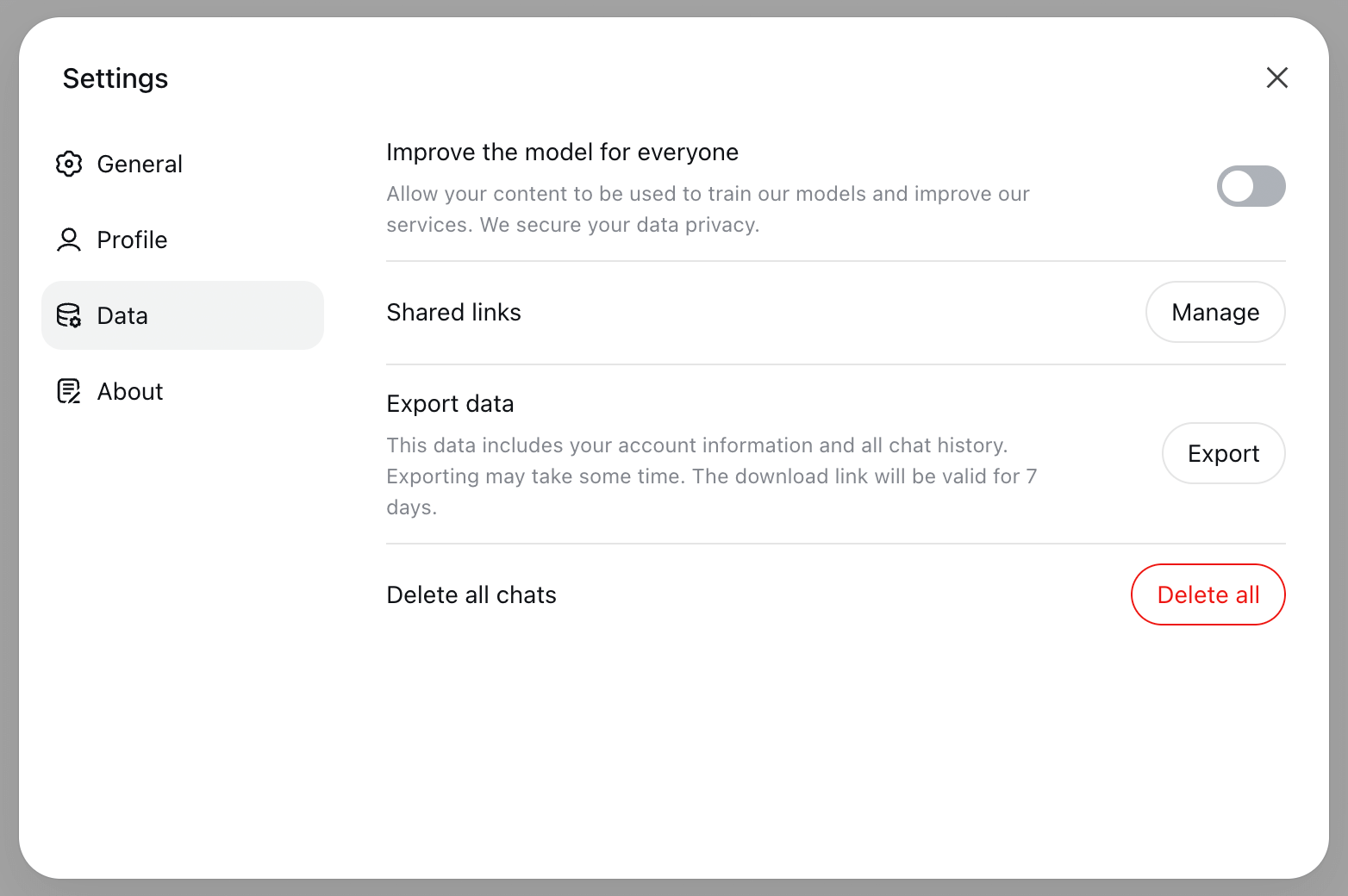Switch to the Profile tab label
The width and height of the screenshot is (1348, 896).
tap(132, 240)
